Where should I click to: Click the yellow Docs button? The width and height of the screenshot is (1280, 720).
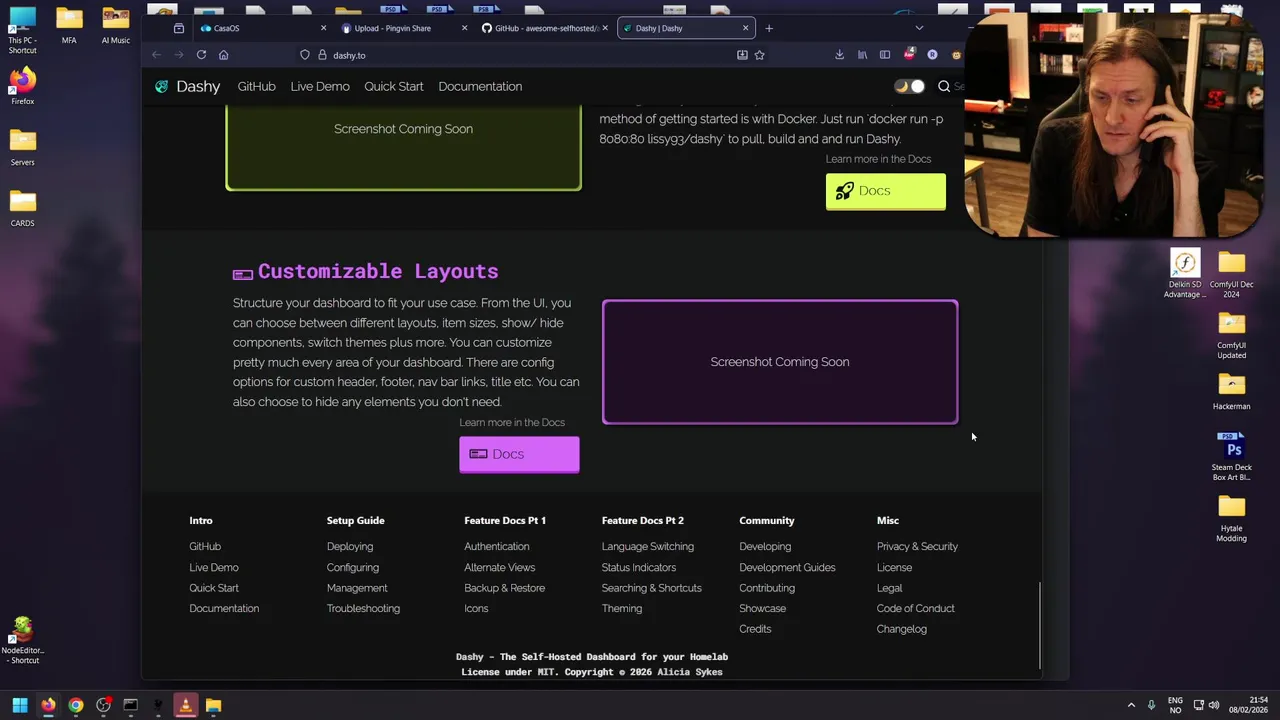(x=885, y=191)
